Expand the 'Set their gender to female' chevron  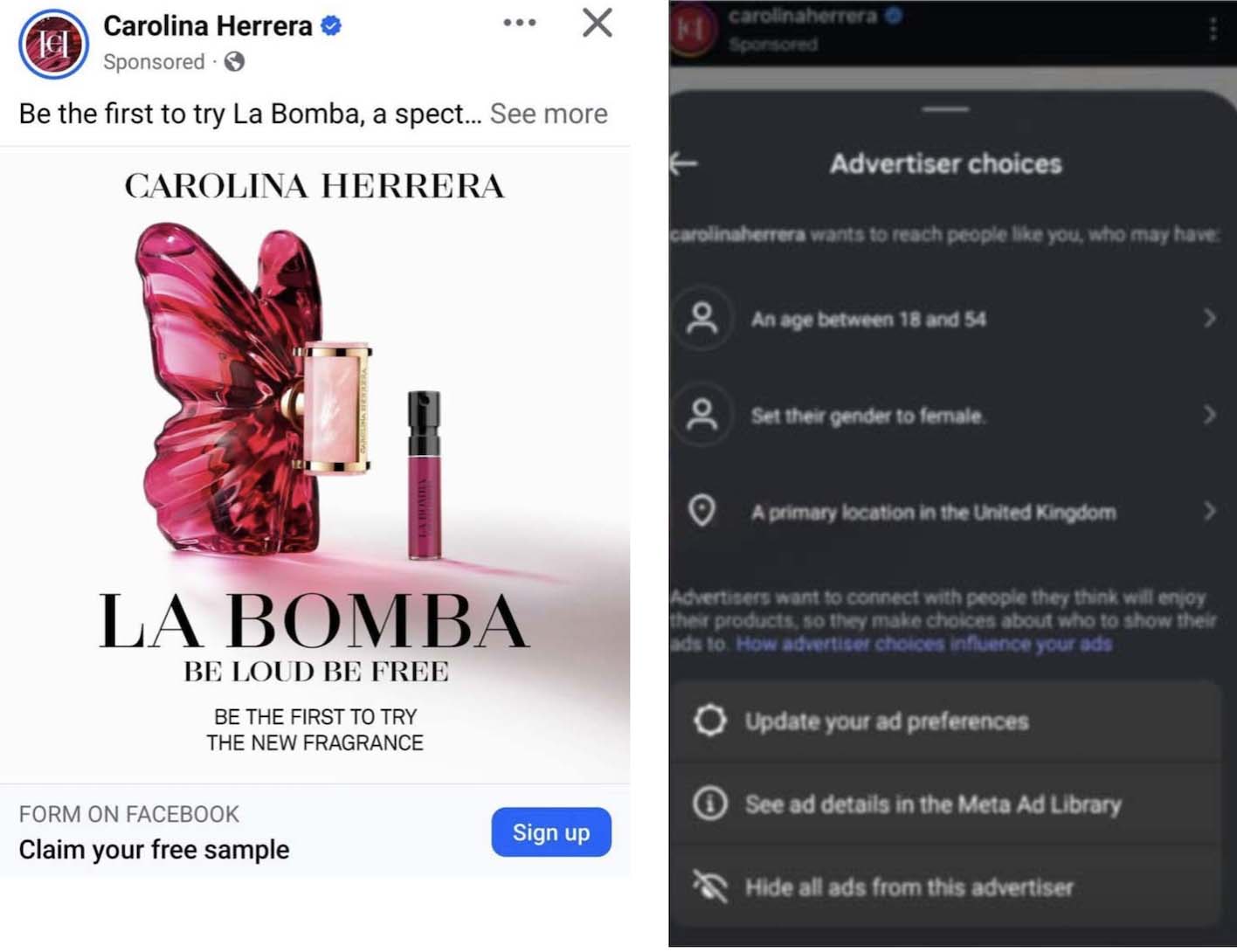(1210, 415)
